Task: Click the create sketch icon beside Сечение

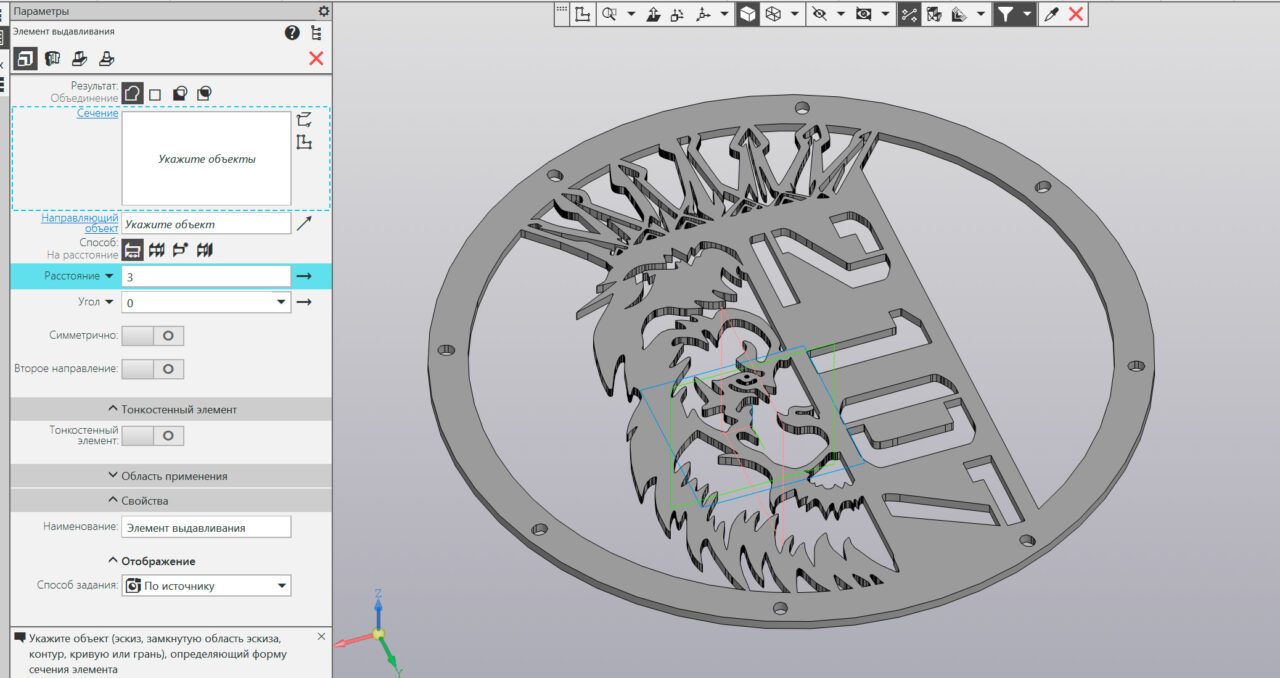Action: point(305,143)
